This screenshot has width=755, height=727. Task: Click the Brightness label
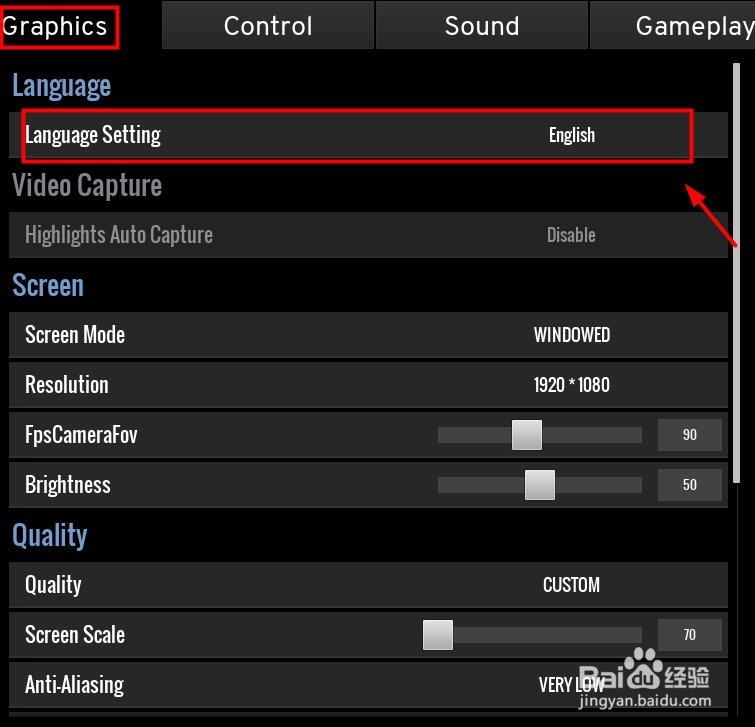68,485
